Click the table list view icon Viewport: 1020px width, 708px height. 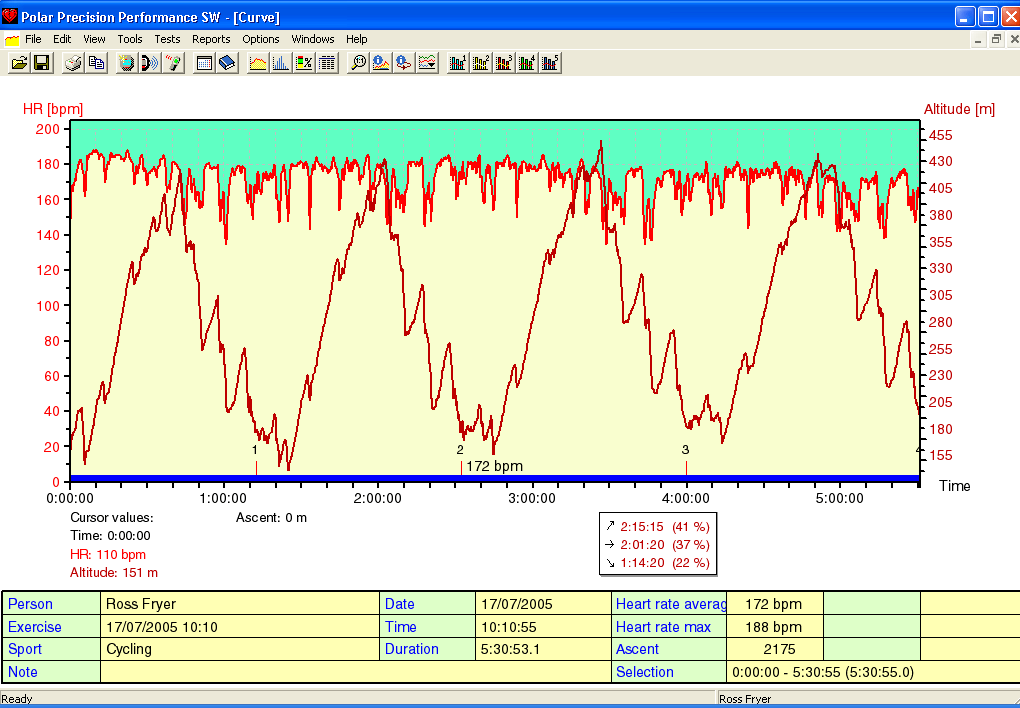coord(327,63)
